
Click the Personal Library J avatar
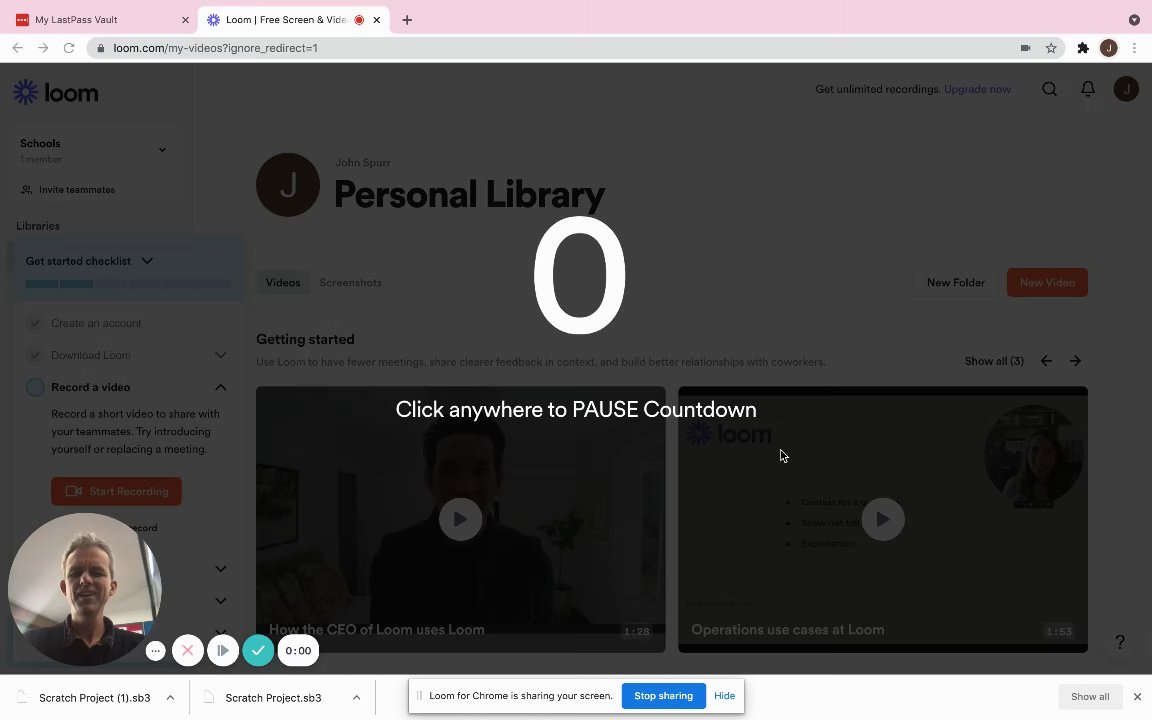pyautogui.click(x=288, y=184)
